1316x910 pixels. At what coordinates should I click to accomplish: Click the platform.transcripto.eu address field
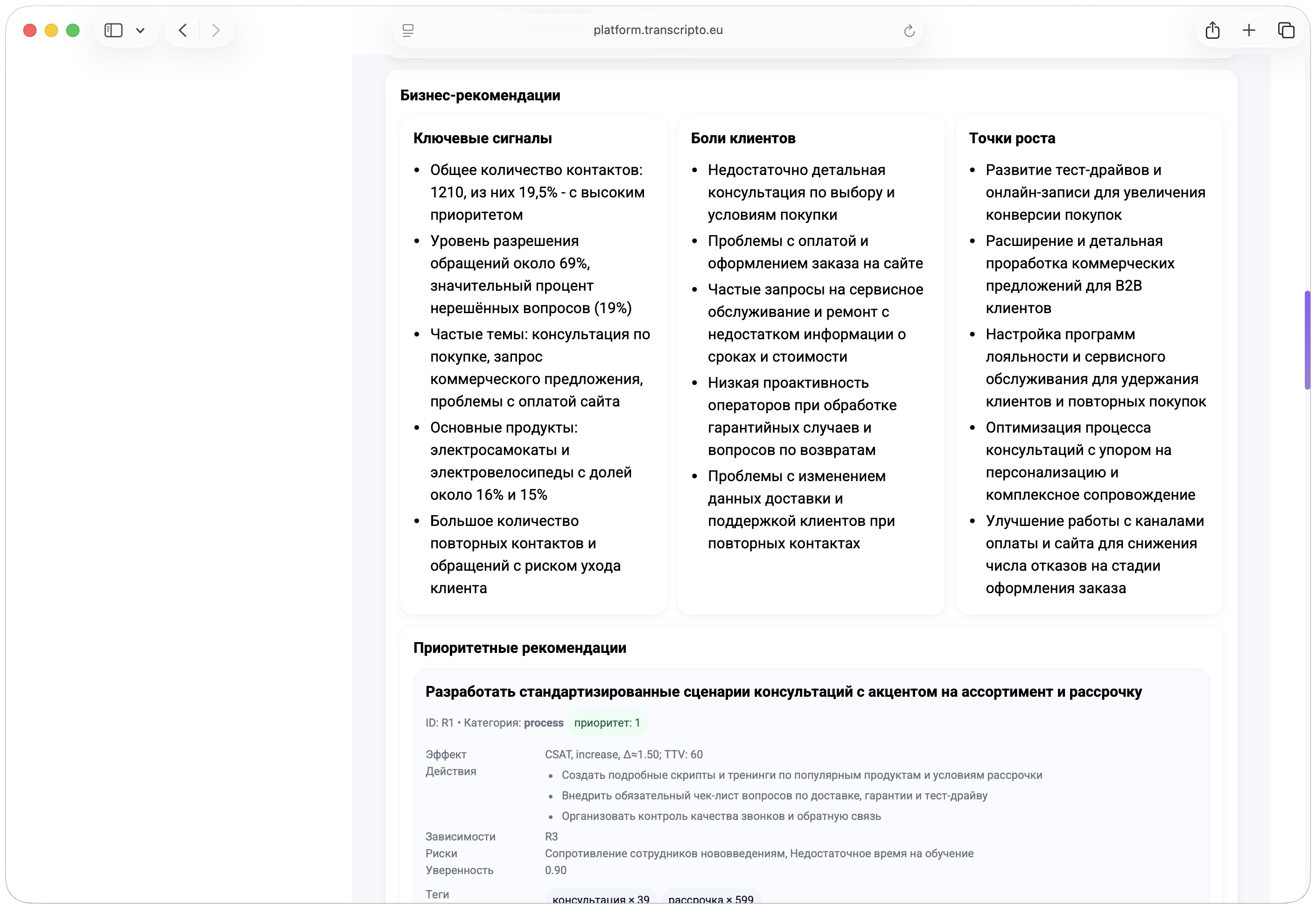point(658,30)
